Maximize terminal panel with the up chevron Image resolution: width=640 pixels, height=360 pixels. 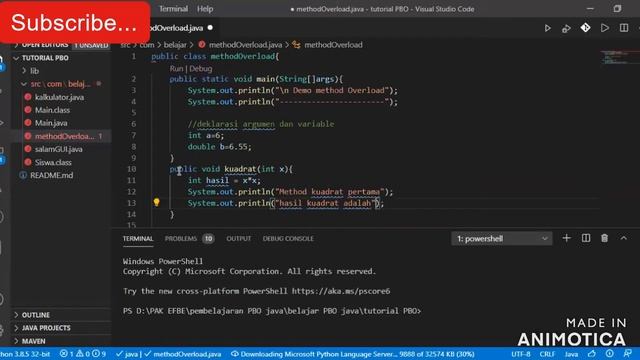pos(623,238)
